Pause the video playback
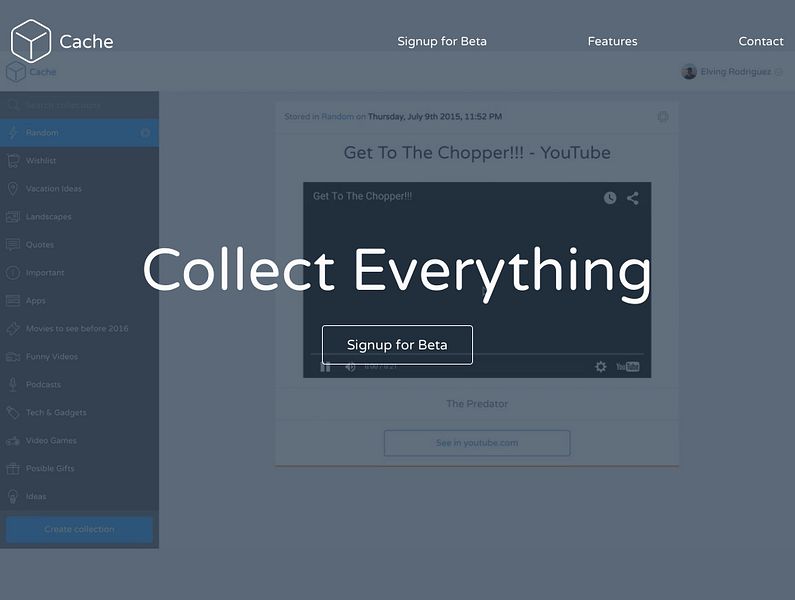 click(326, 367)
